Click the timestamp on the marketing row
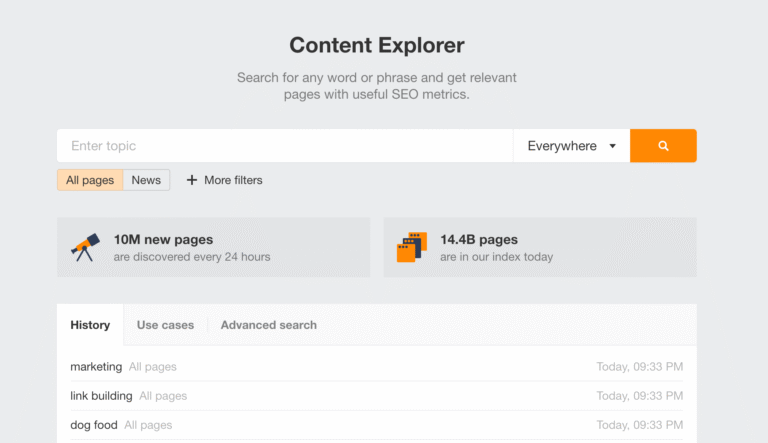The height and width of the screenshot is (443, 768). click(x=640, y=367)
